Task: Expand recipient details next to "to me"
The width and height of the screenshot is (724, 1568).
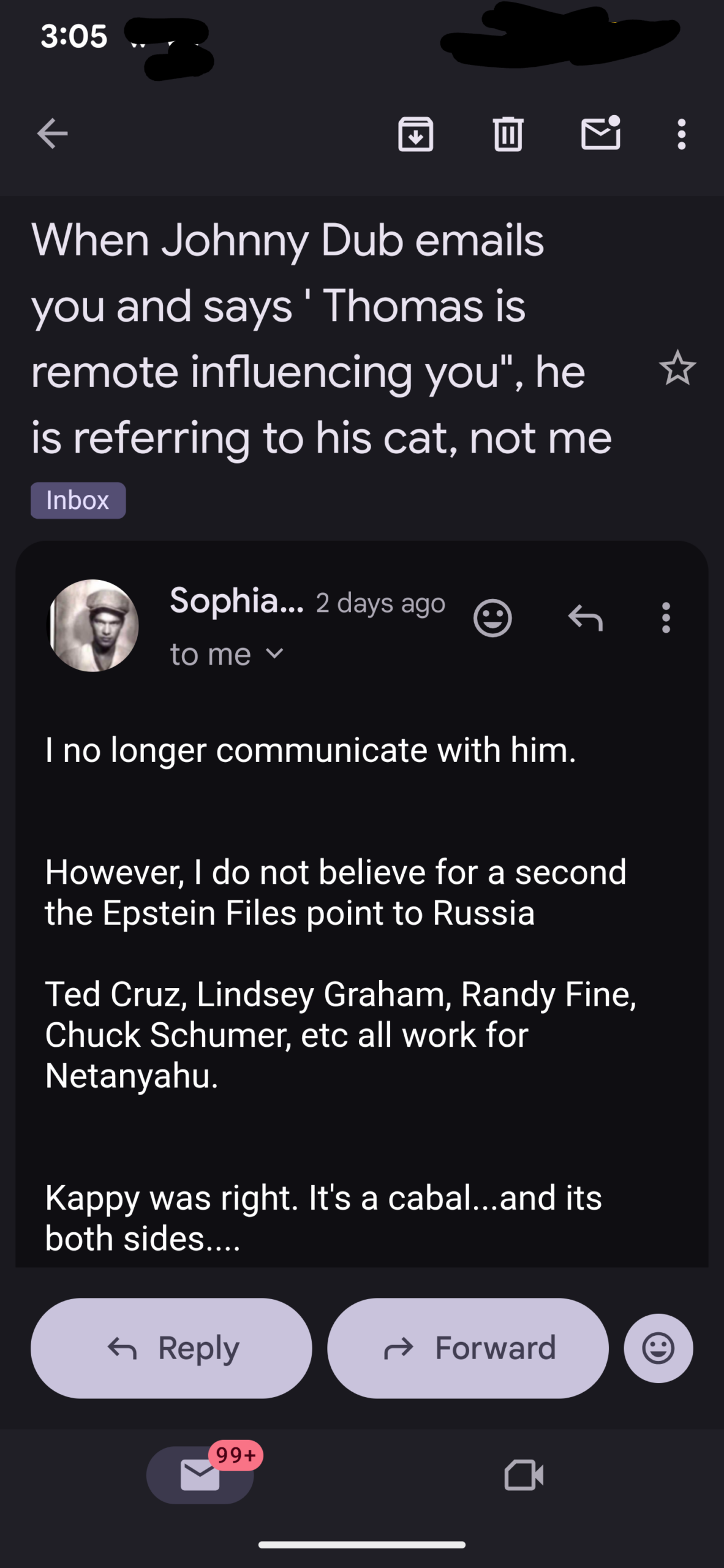Action: 276,654
